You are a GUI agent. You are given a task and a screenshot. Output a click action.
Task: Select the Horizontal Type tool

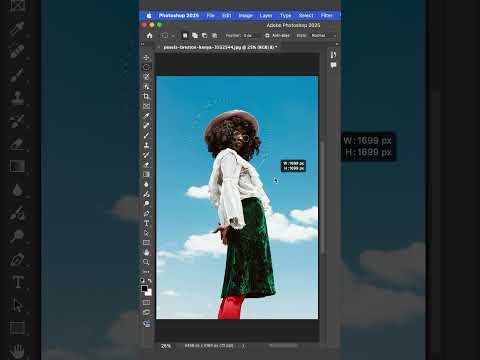coord(146,223)
